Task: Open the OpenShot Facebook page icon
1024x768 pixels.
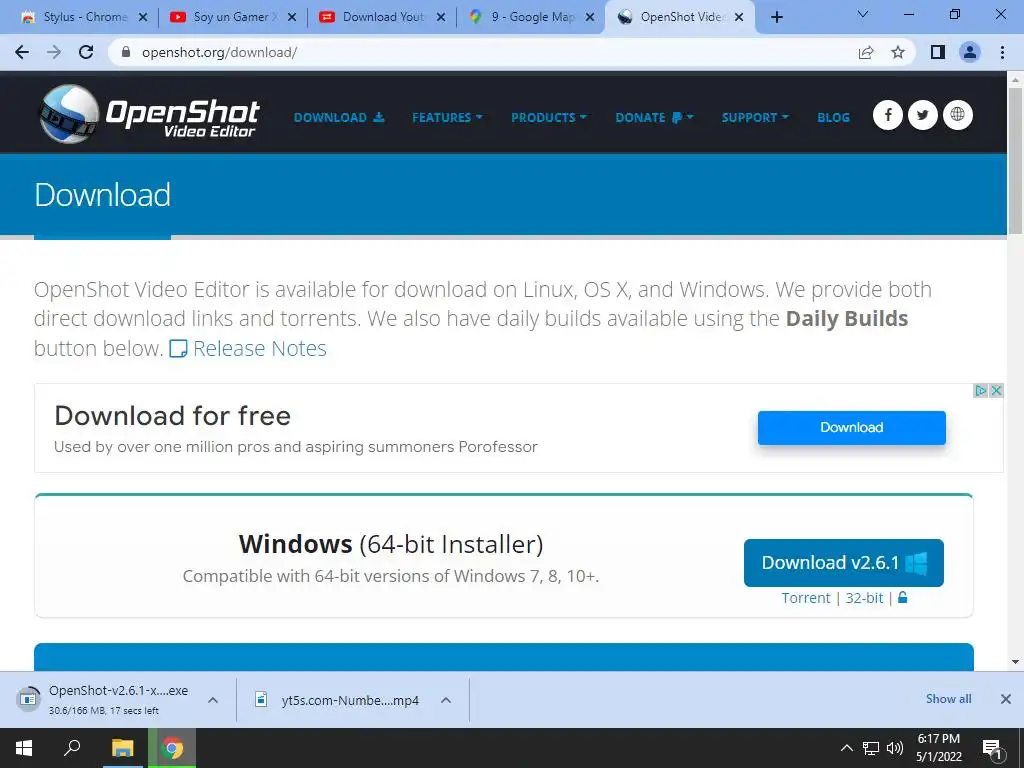Action: 888,115
